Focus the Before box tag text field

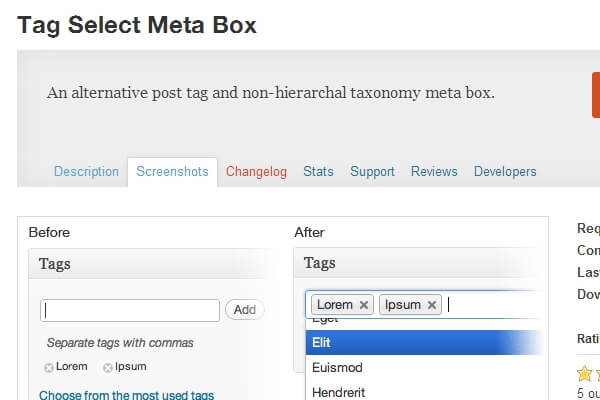click(x=130, y=310)
